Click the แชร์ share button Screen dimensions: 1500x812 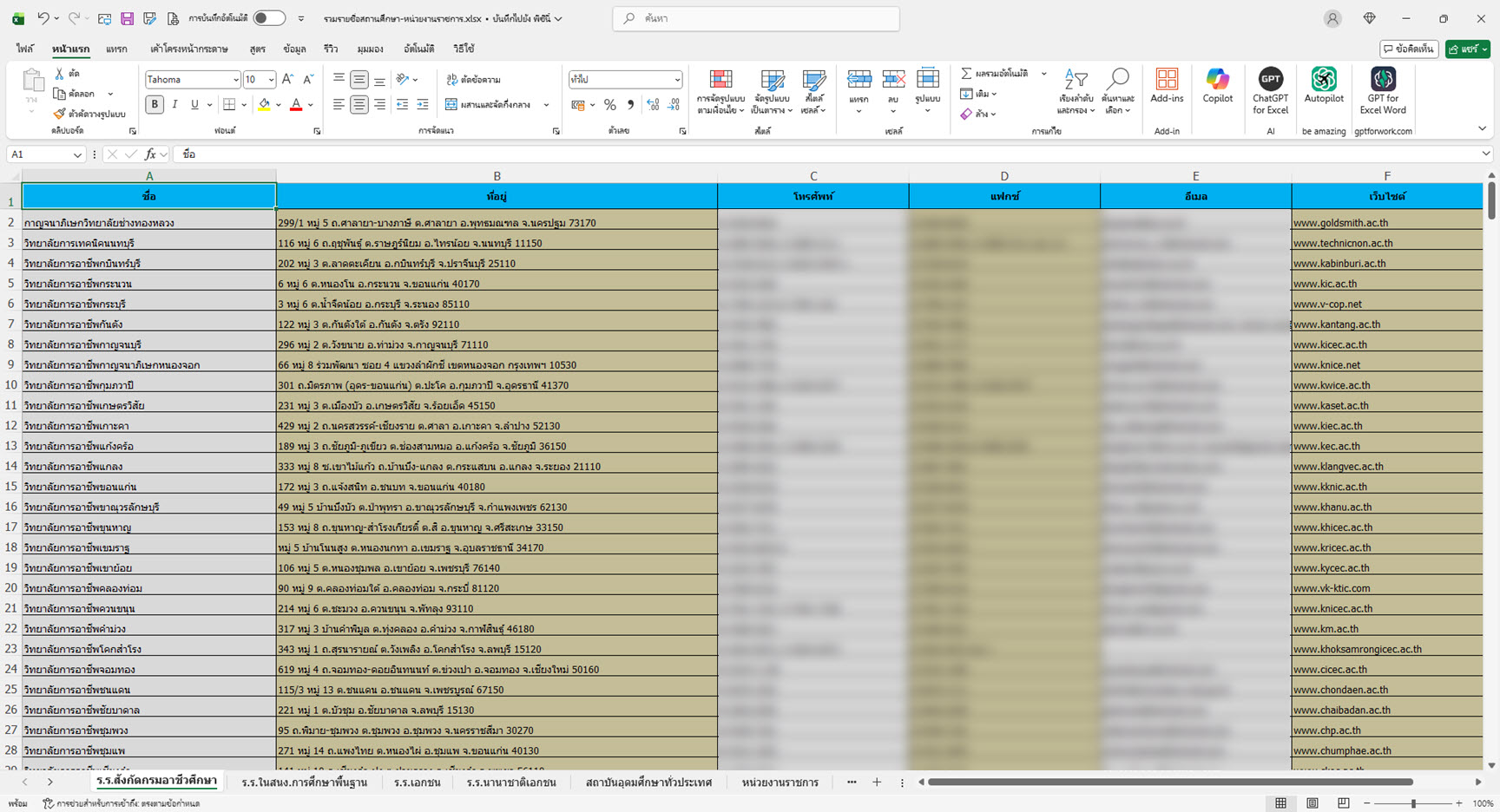(1467, 49)
